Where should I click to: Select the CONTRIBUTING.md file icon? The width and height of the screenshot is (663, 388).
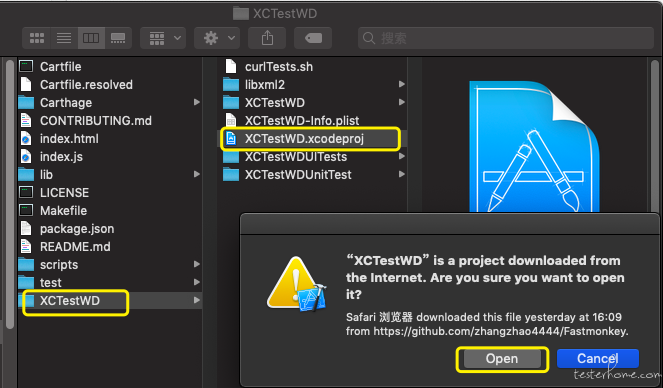coord(26,120)
